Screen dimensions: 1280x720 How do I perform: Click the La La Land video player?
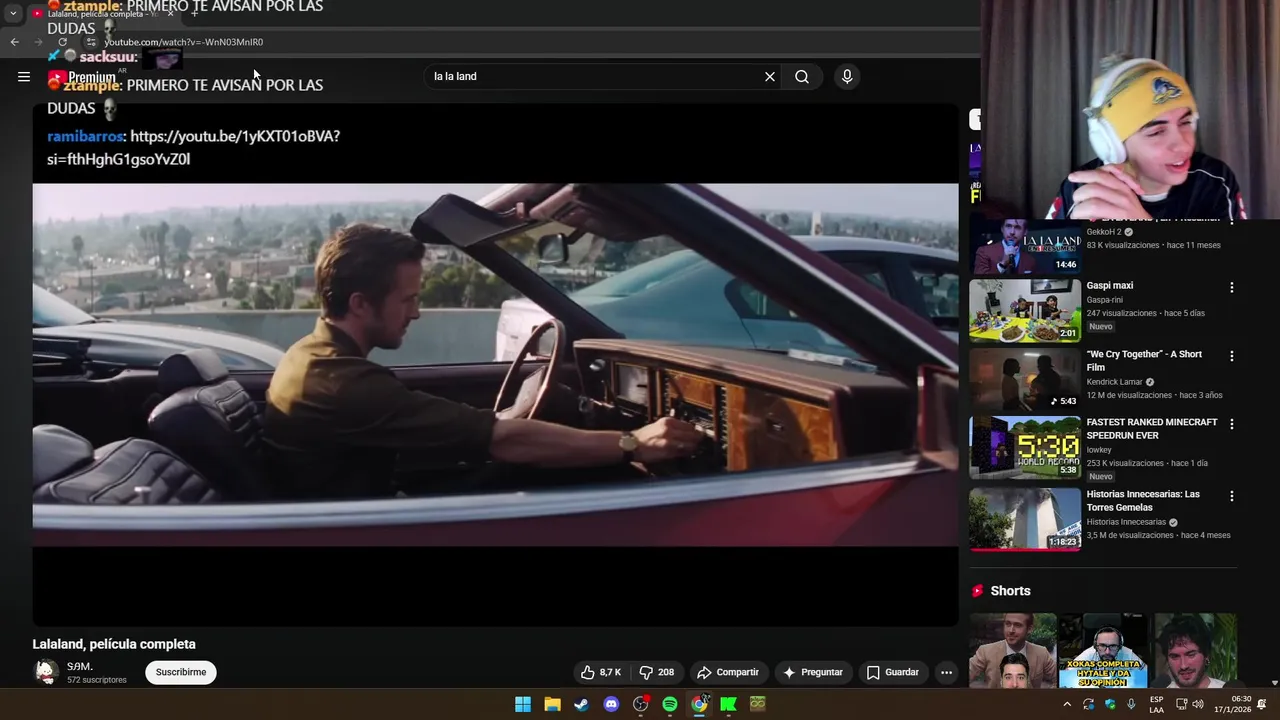coord(495,365)
